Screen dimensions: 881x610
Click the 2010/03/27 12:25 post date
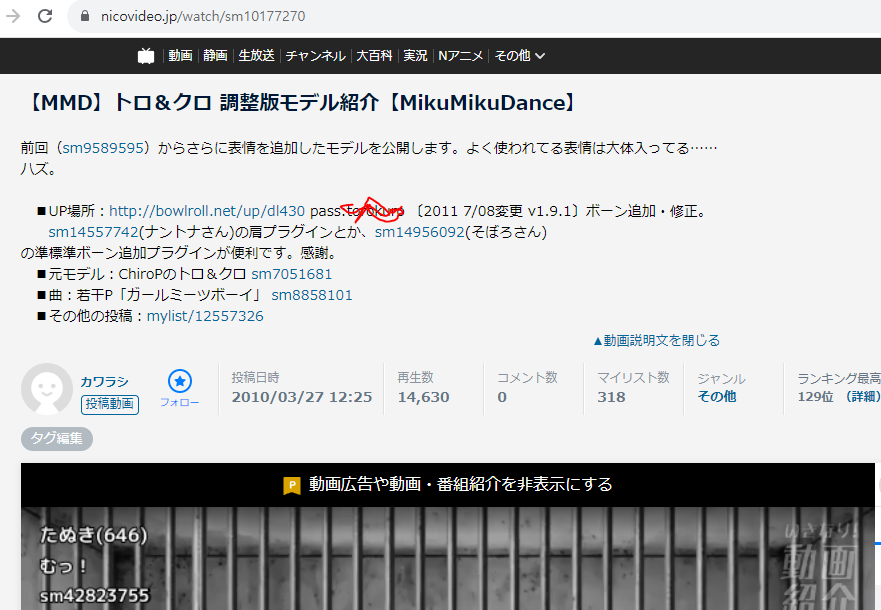point(302,397)
